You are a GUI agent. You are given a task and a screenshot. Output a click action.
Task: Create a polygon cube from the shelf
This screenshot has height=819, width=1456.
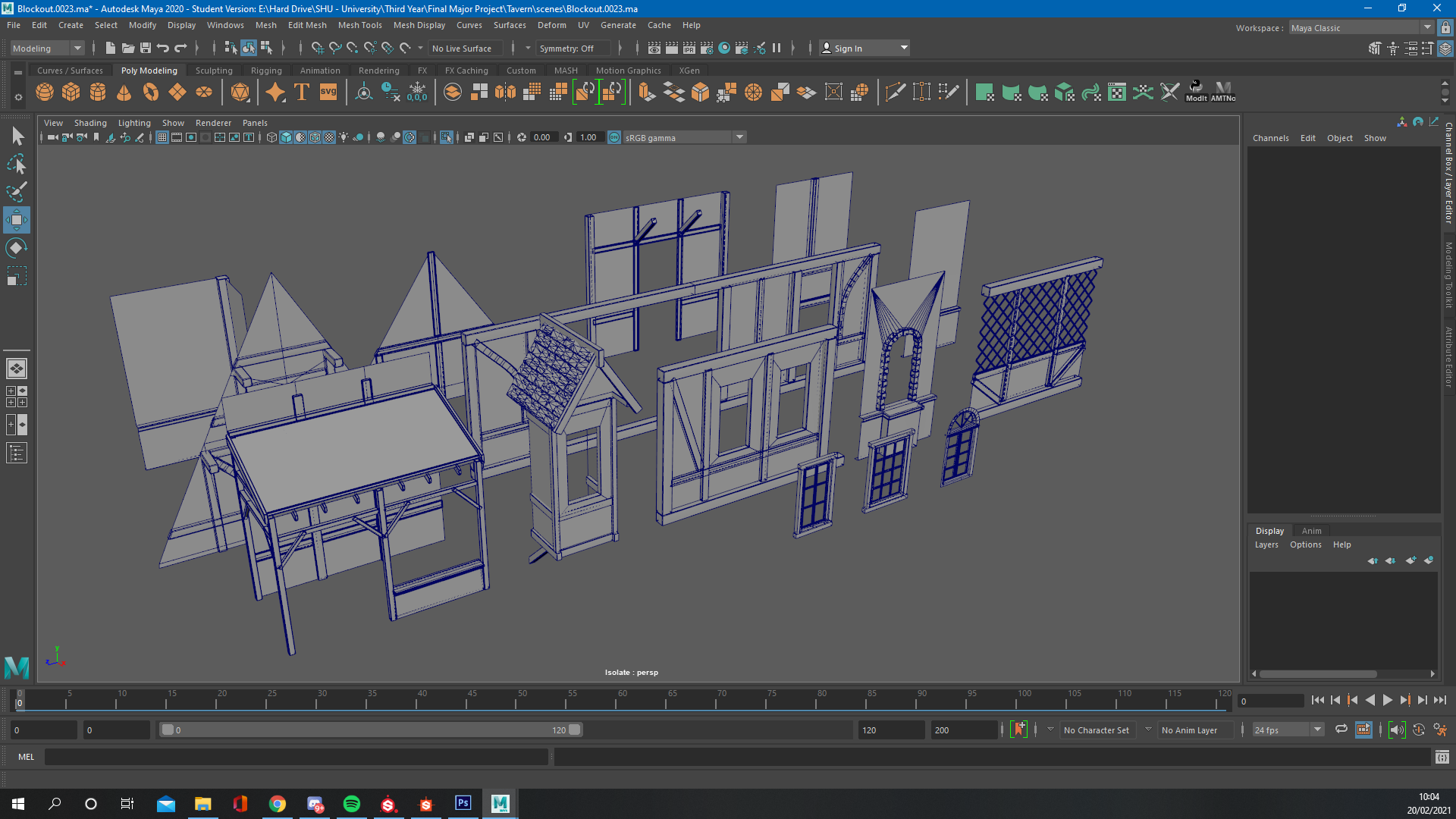(71, 93)
